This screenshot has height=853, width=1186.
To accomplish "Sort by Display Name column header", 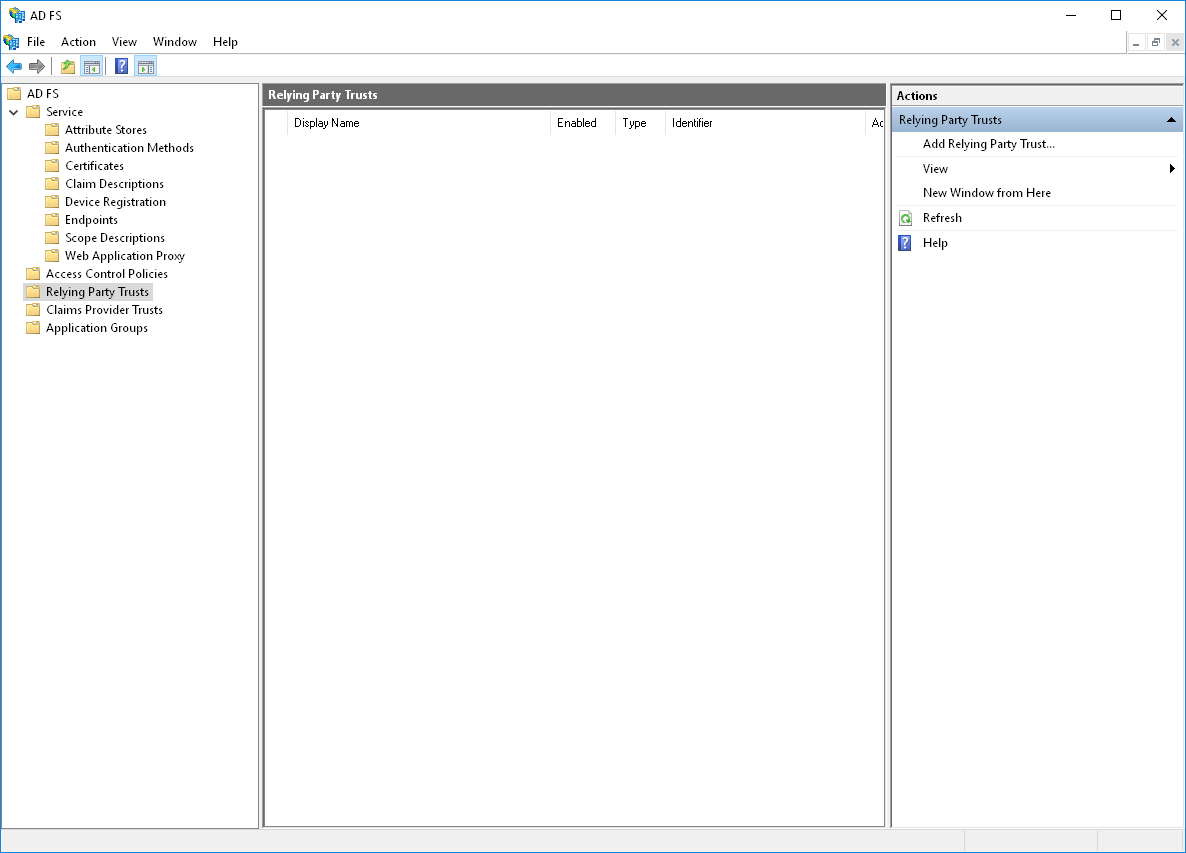I will (x=326, y=123).
